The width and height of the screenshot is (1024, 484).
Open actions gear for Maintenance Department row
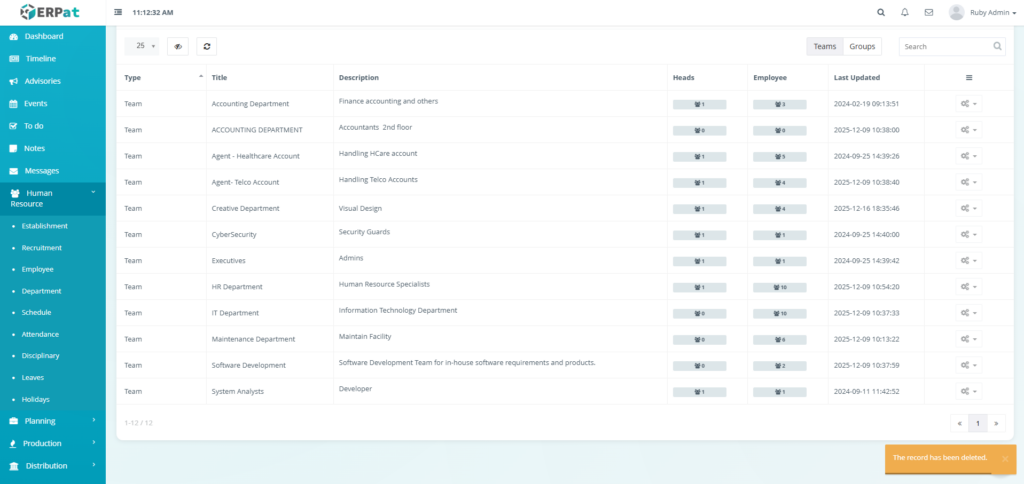pos(968,339)
